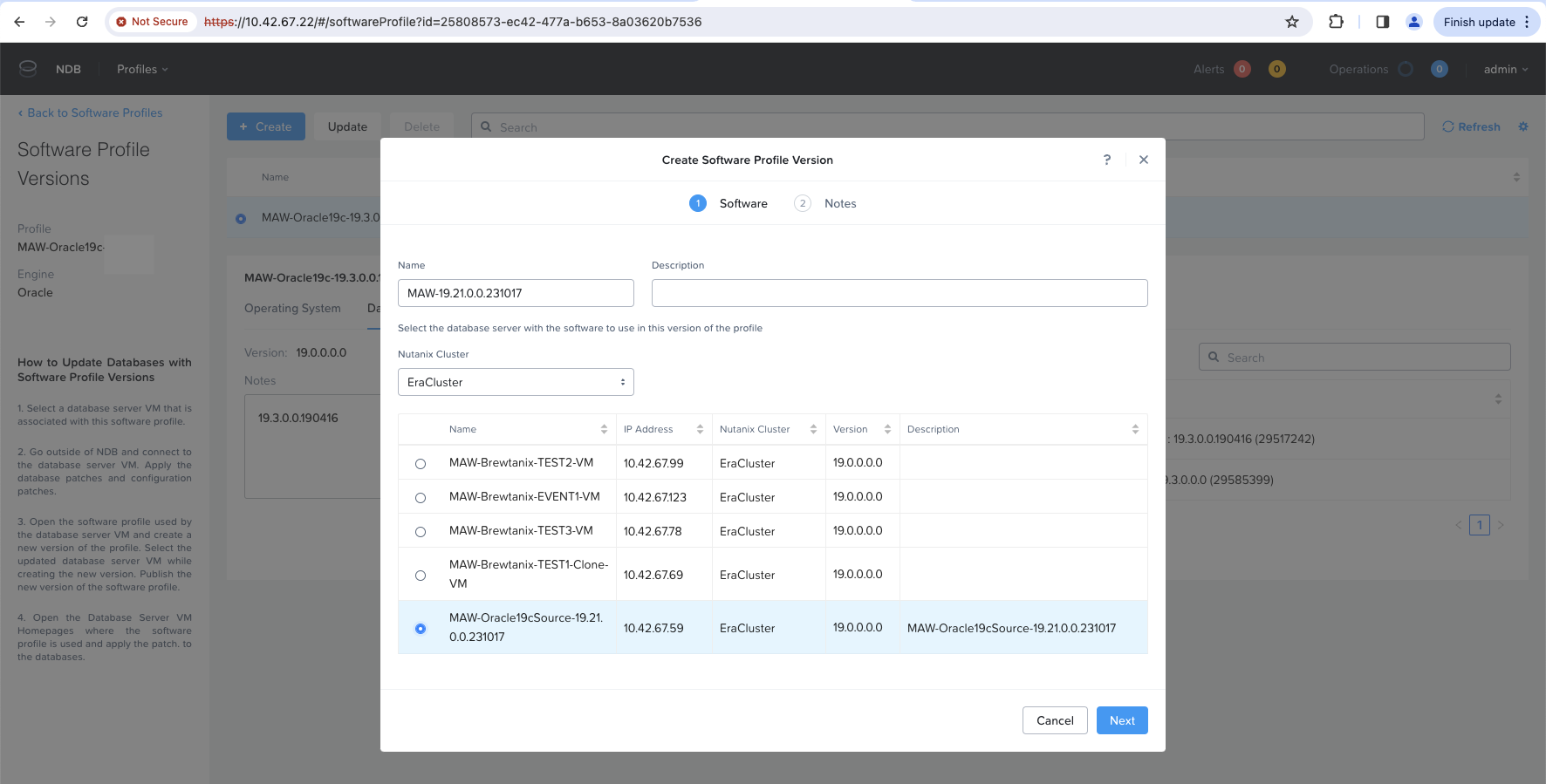Cancel the profile version dialog

(x=1055, y=720)
